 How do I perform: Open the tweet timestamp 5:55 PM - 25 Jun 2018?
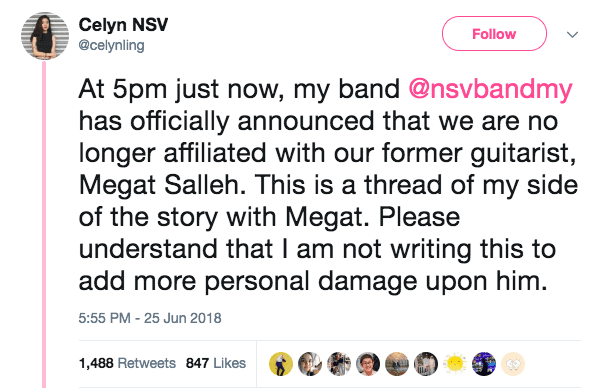pos(150,318)
